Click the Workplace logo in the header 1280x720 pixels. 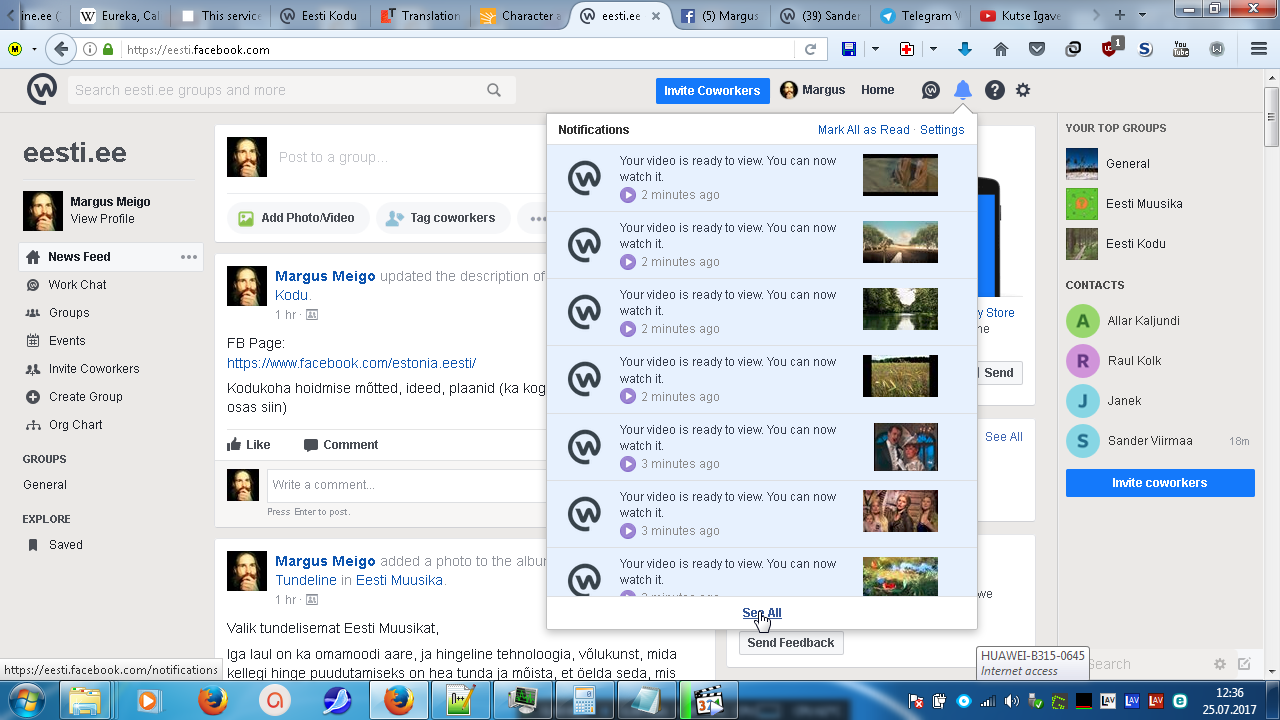click(x=42, y=90)
